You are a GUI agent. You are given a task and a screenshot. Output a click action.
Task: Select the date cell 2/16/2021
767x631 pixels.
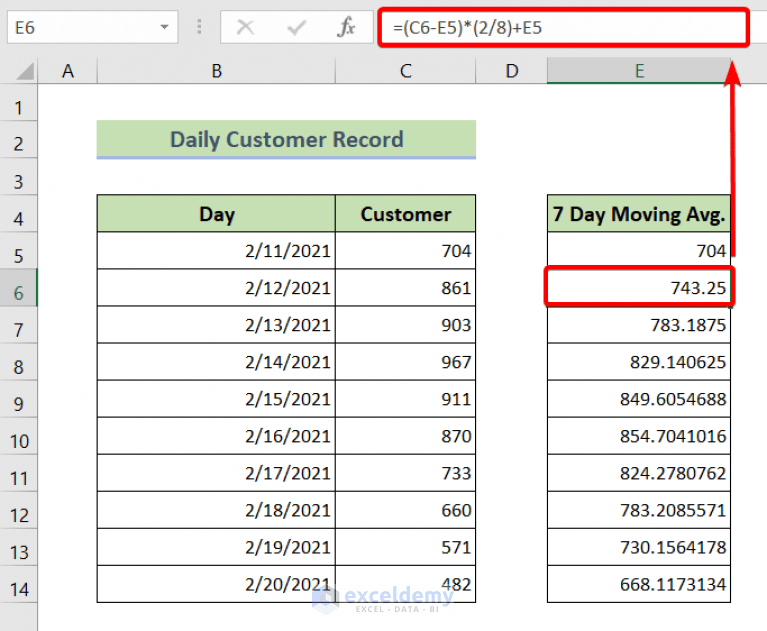[216, 436]
